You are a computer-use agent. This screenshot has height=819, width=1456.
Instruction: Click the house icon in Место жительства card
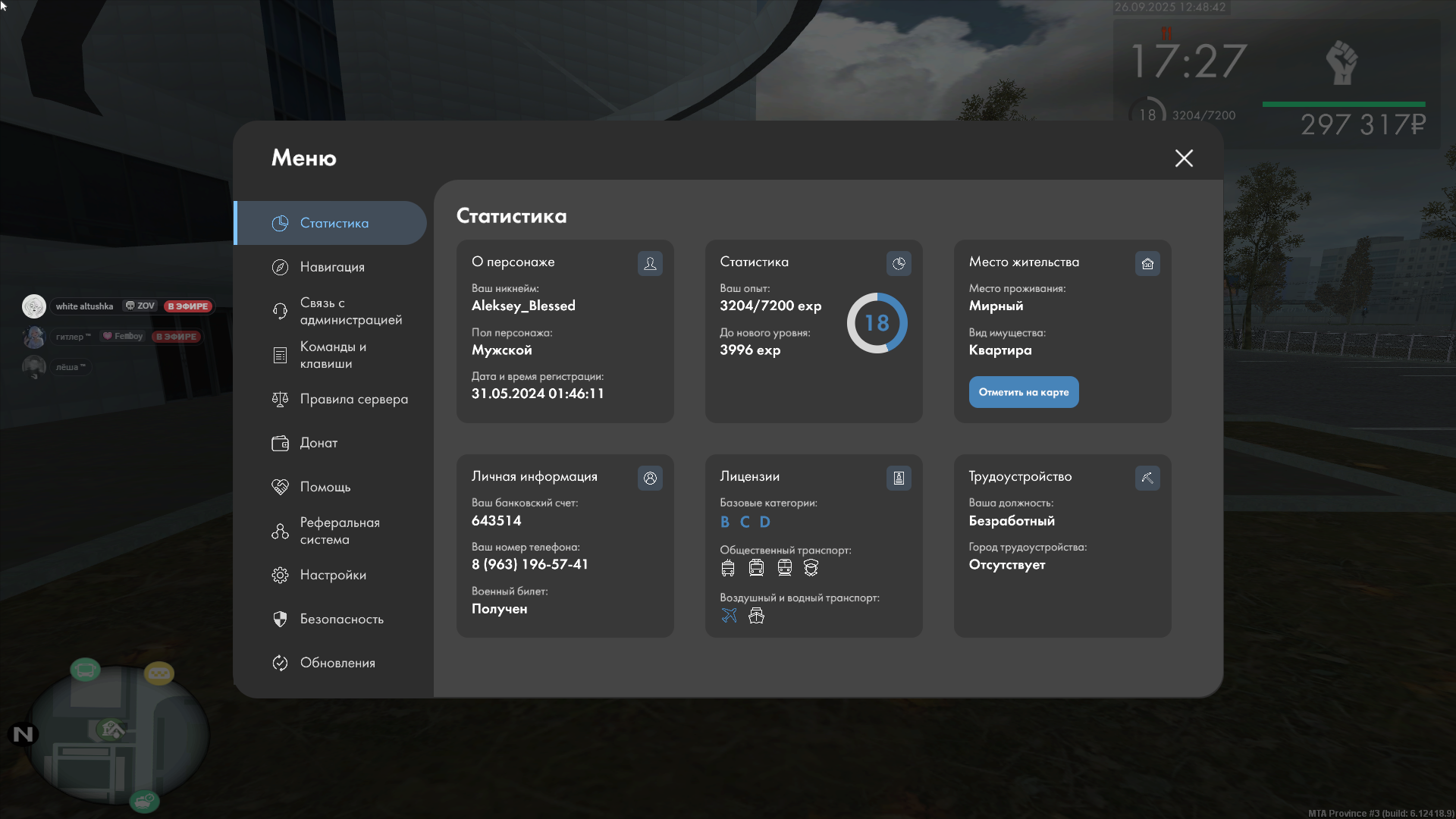point(1147,263)
